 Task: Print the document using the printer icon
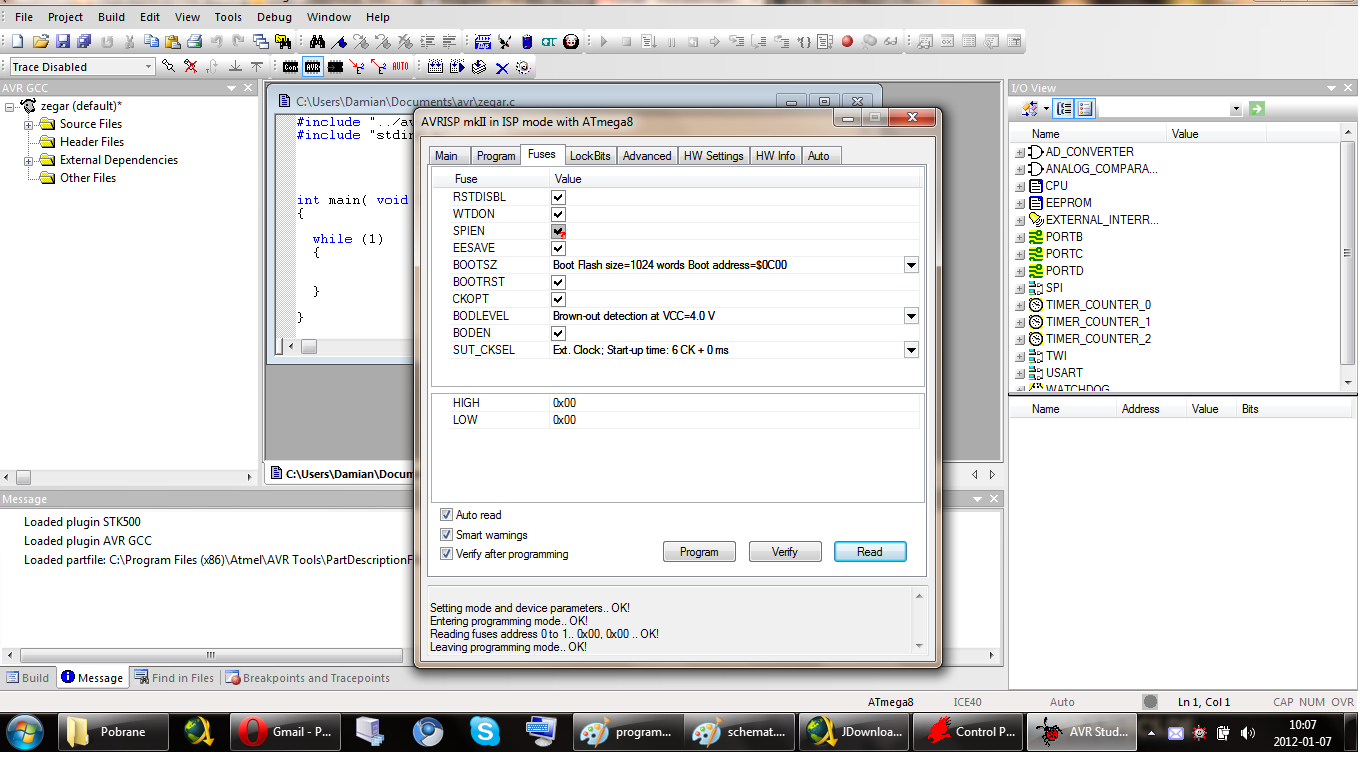click(x=195, y=42)
